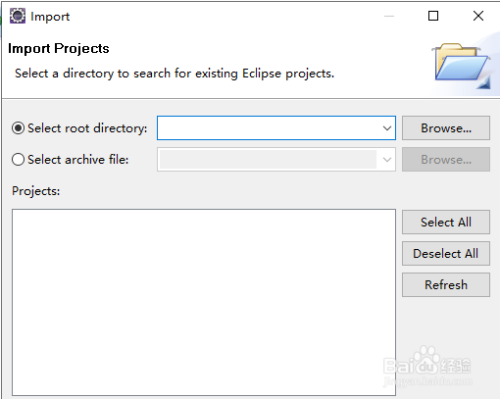500x399 pixels.
Task: Expand the root directory dropdown arrow
Action: [387, 128]
